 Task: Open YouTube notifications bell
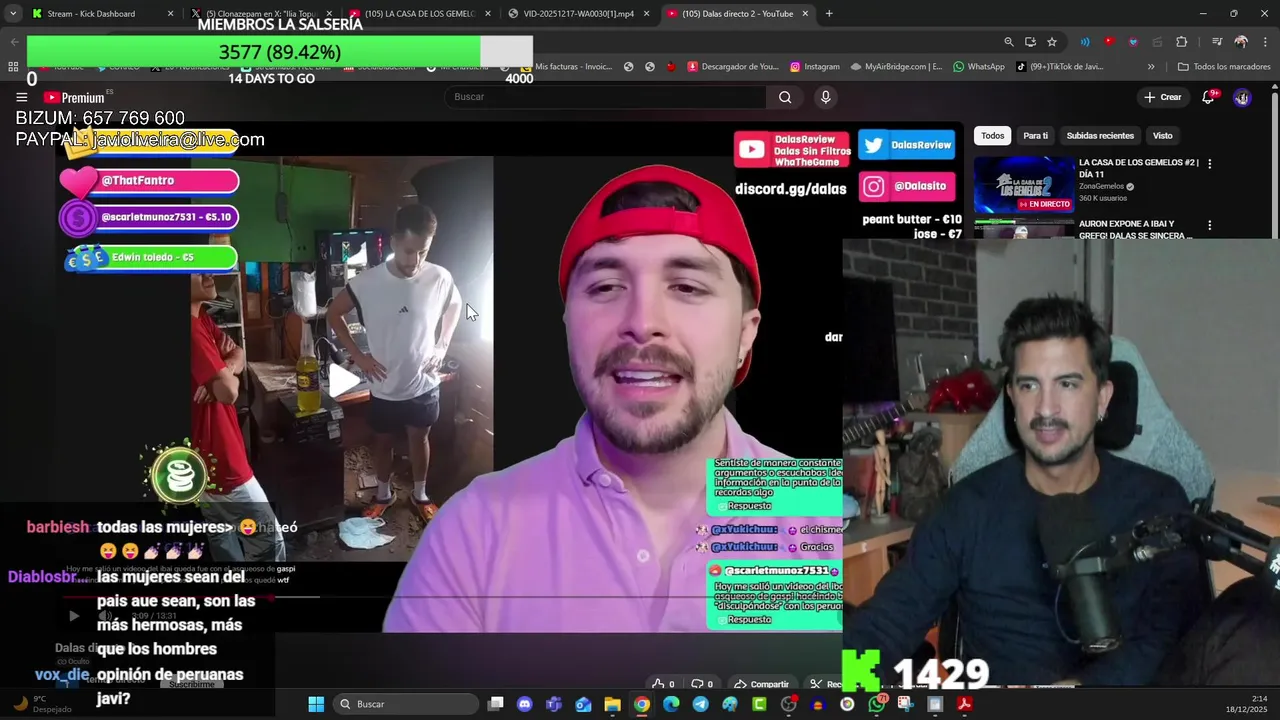pyautogui.click(x=1208, y=97)
